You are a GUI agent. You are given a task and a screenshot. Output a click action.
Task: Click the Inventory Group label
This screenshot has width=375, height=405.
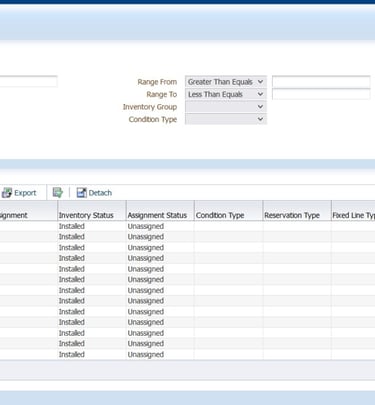150,107
